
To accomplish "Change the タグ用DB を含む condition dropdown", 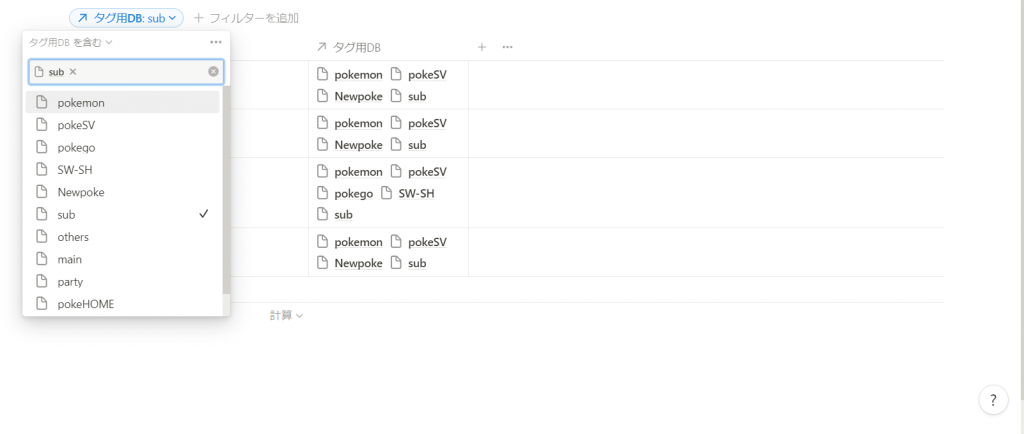I will [x=71, y=42].
